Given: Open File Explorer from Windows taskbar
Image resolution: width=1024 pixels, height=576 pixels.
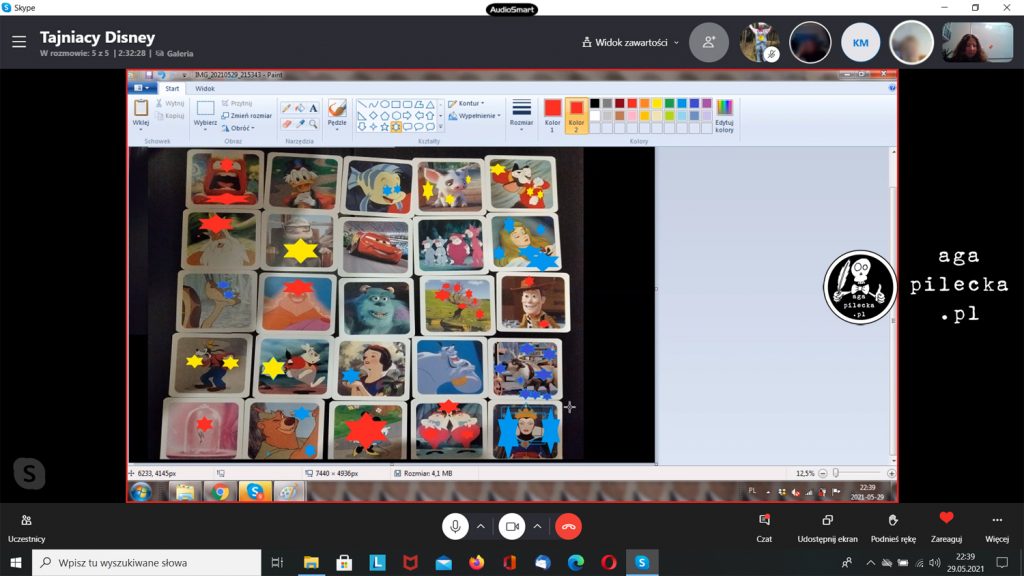Looking at the screenshot, I should pos(311,562).
